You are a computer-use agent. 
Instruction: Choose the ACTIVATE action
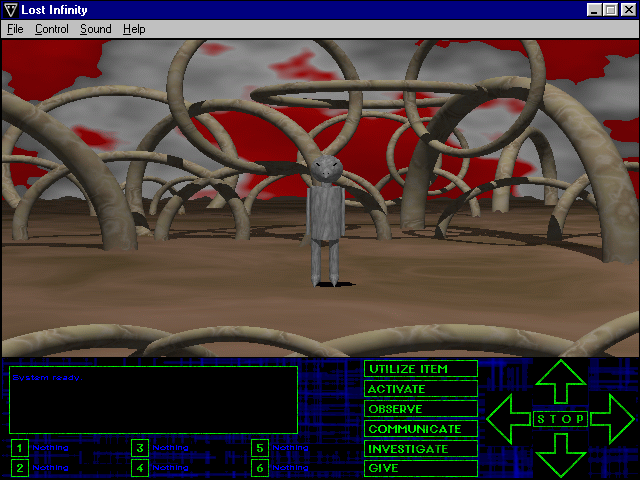(x=421, y=389)
